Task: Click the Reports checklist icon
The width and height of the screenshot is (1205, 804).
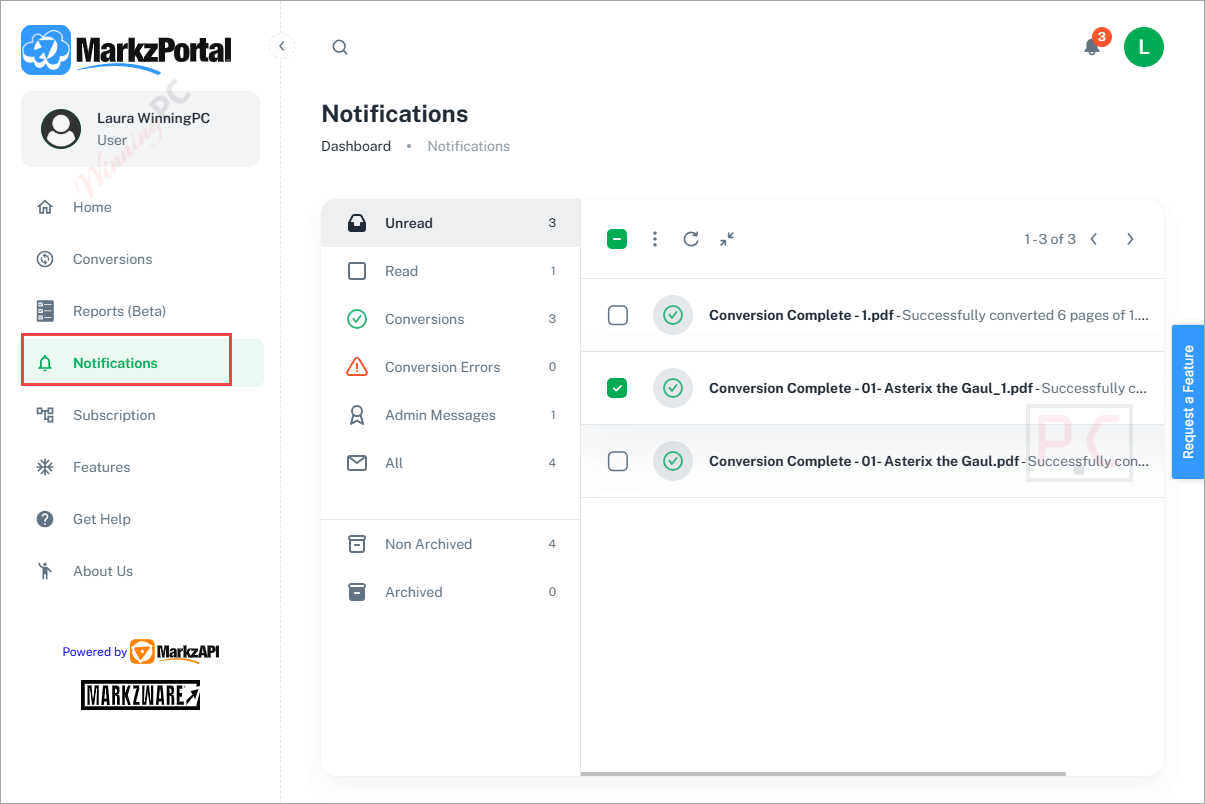Action: point(45,311)
